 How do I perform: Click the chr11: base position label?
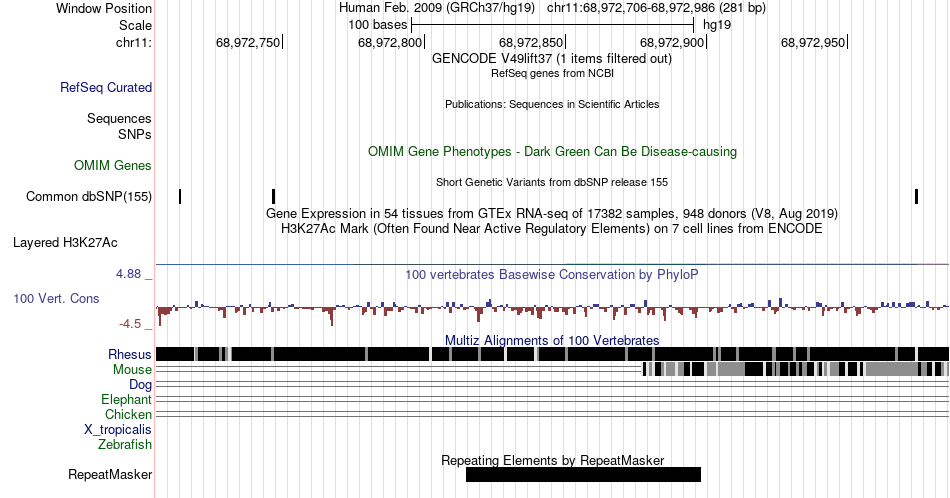click(x=134, y=42)
